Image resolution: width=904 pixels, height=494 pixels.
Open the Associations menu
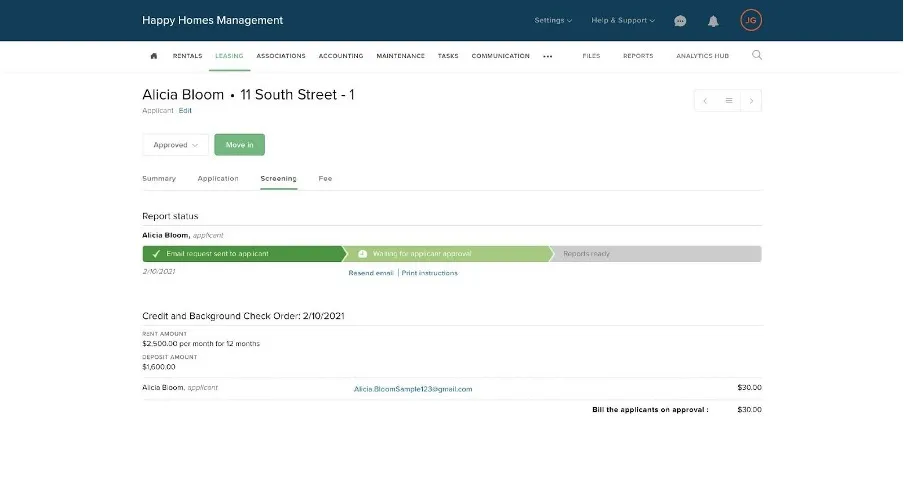pos(281,56)
